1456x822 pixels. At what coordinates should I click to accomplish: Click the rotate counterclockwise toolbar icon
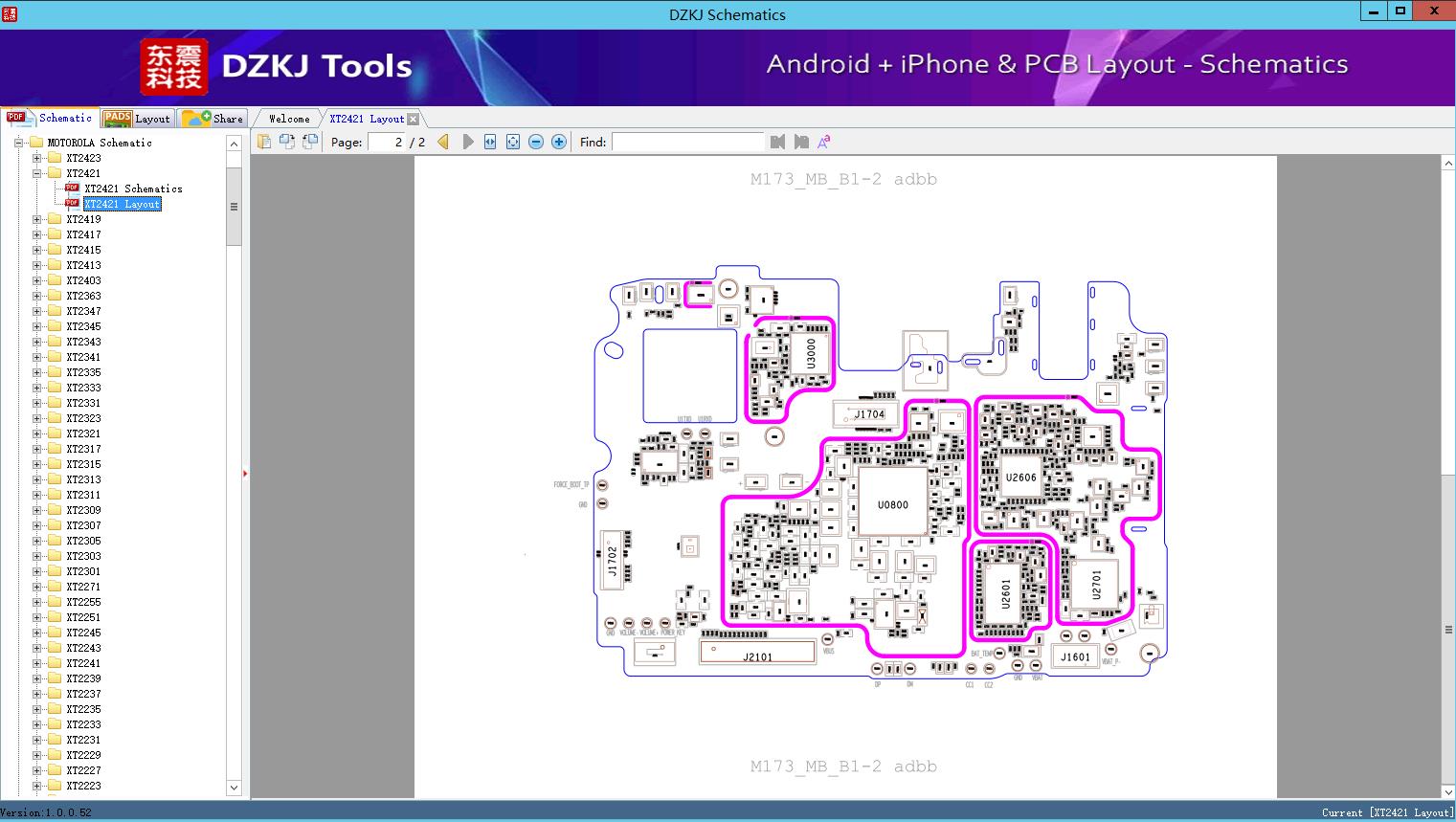pyautogui.click(x=286, y=142)
